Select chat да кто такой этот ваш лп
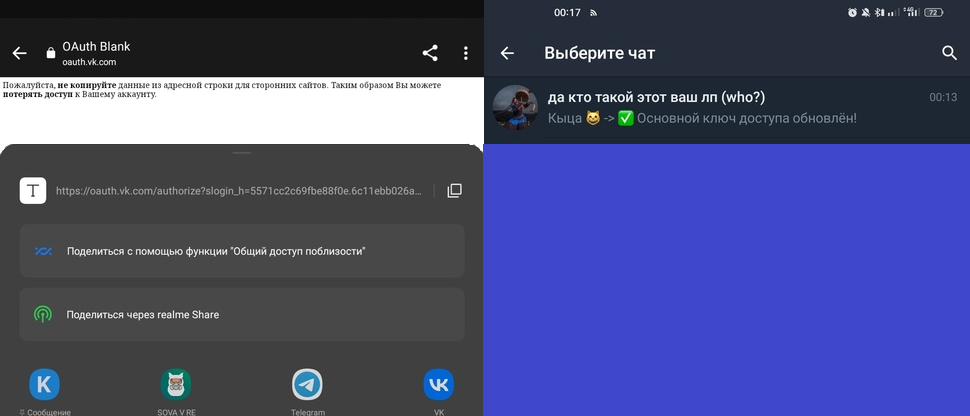This screenshot has height=416, width=970. click(727, 108)
